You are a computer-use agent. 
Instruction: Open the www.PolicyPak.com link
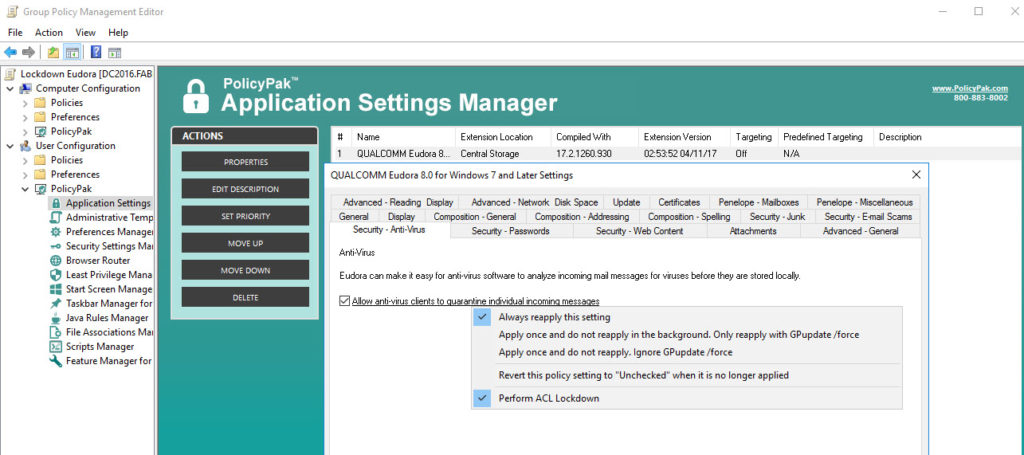[x=969, y=89]
